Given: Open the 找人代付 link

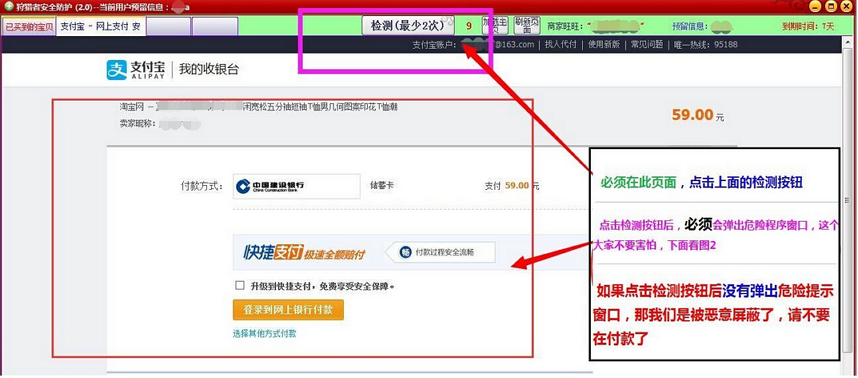Looking at the screenshot, I should point(560,45).
